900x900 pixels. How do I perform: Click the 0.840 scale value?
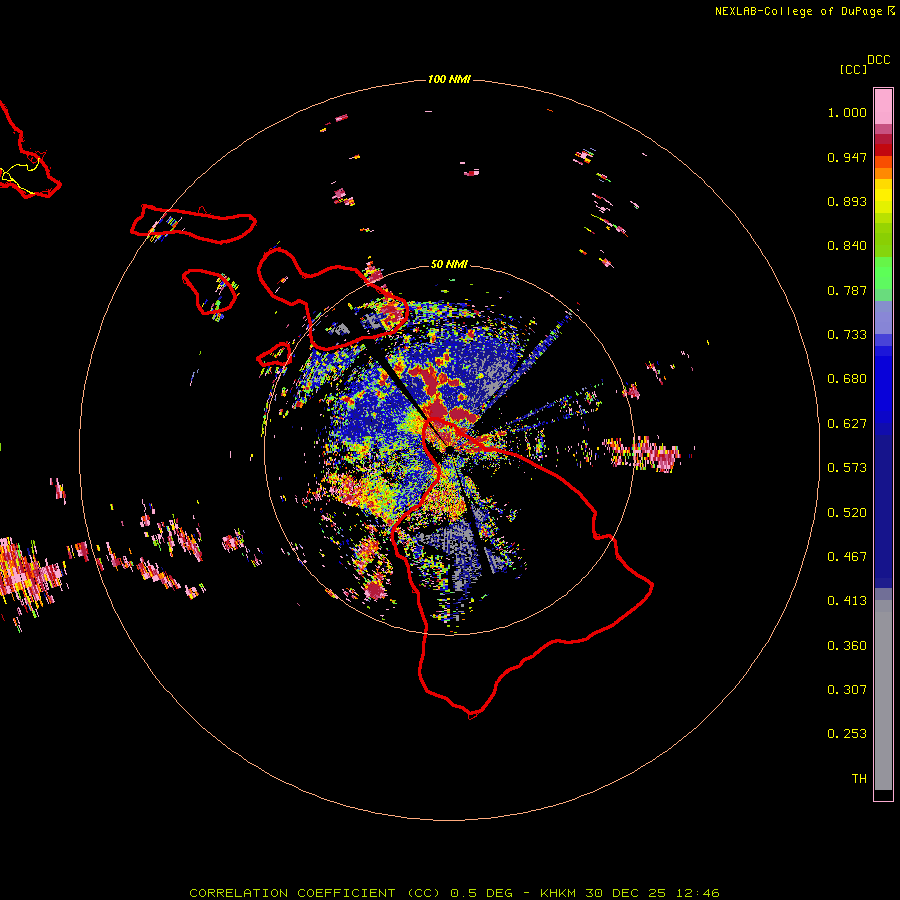coord(847,246)
